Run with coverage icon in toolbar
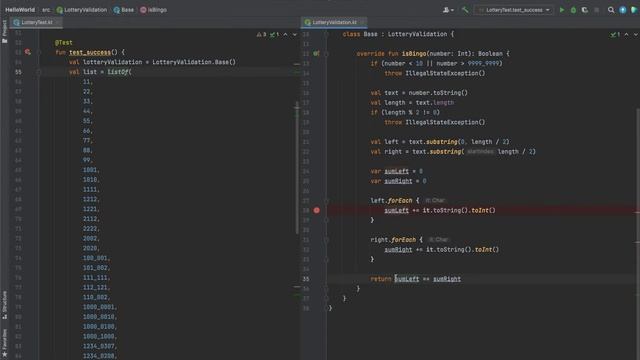Screen dimensions: 640x360 pos(584,10)
